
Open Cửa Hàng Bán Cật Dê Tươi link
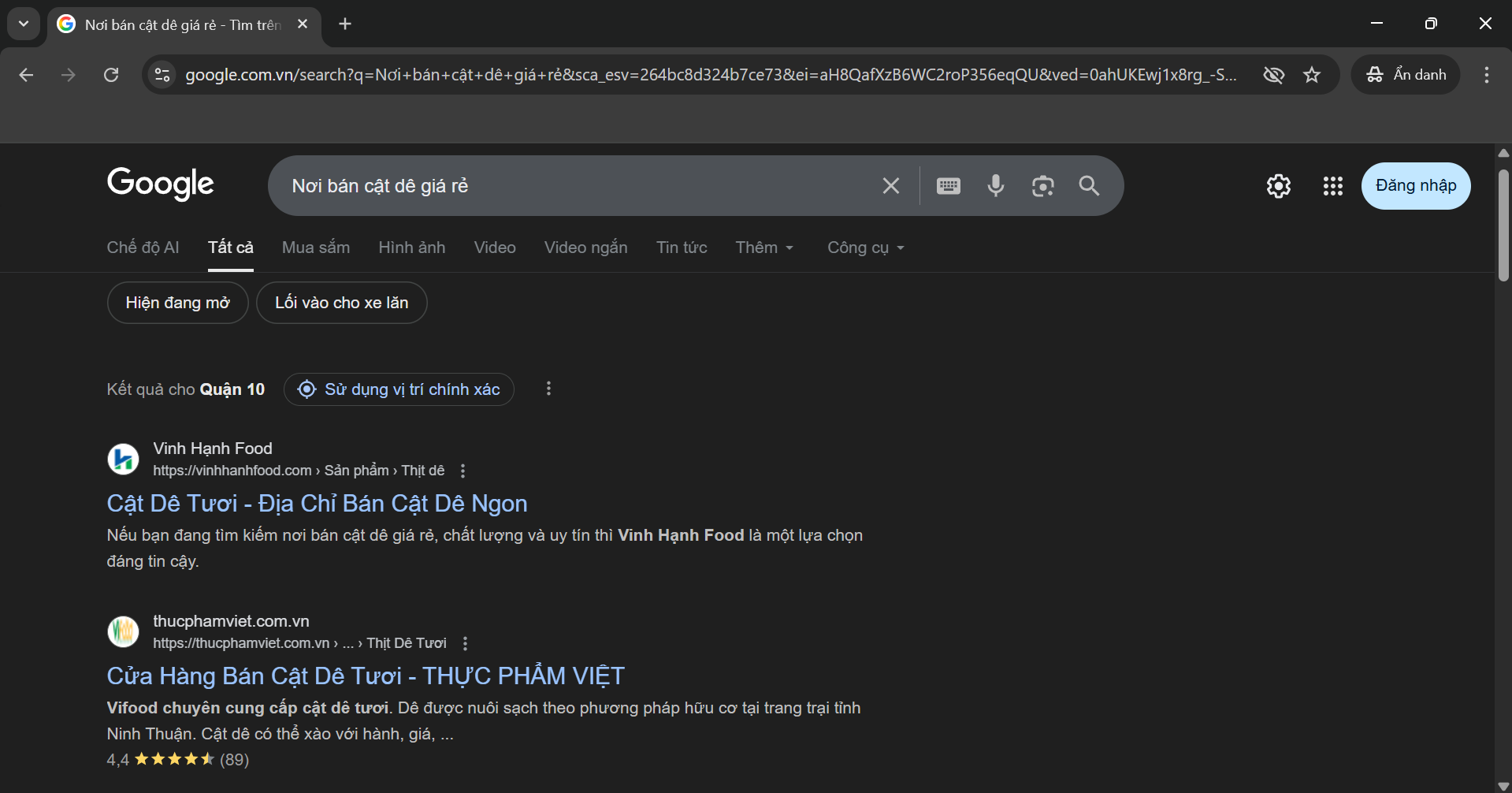[x=366, y=676]
